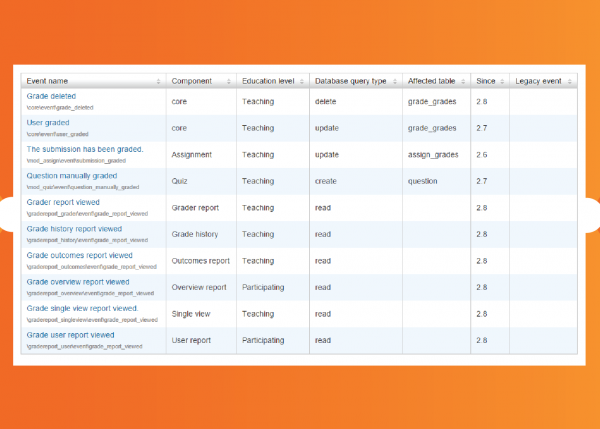Screen dimensions: 600x429
Task: Click the 2.7 version in the Quiz row
Action: point(482,181)
